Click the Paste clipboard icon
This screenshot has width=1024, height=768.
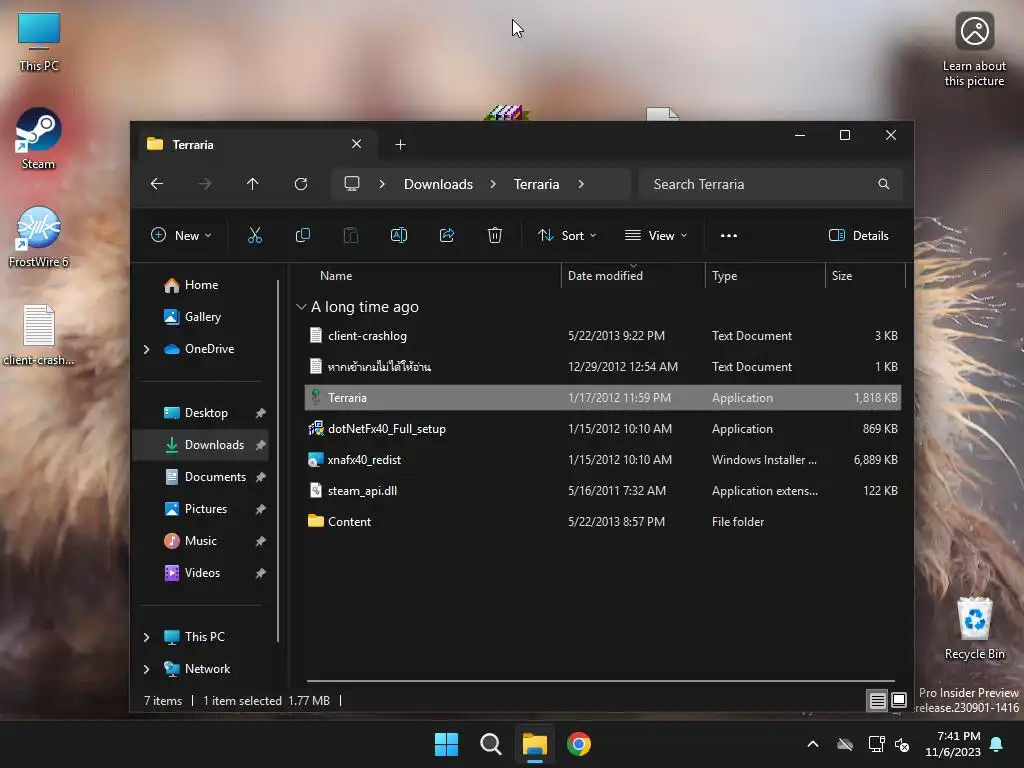(351, 236)
